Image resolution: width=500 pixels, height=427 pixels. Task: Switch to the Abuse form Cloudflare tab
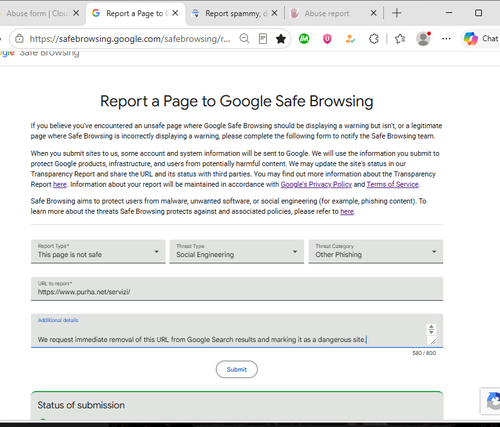37,13
